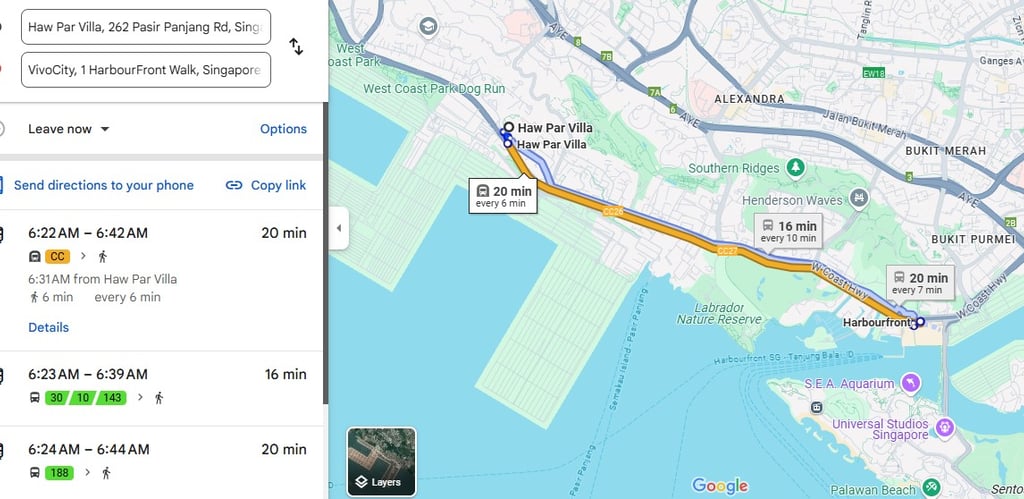Image resolution: width=1024 pixels, height=499 pixels.
Task: Click the Universal Studios Singapore marker
Action: (x=944, y=428)
